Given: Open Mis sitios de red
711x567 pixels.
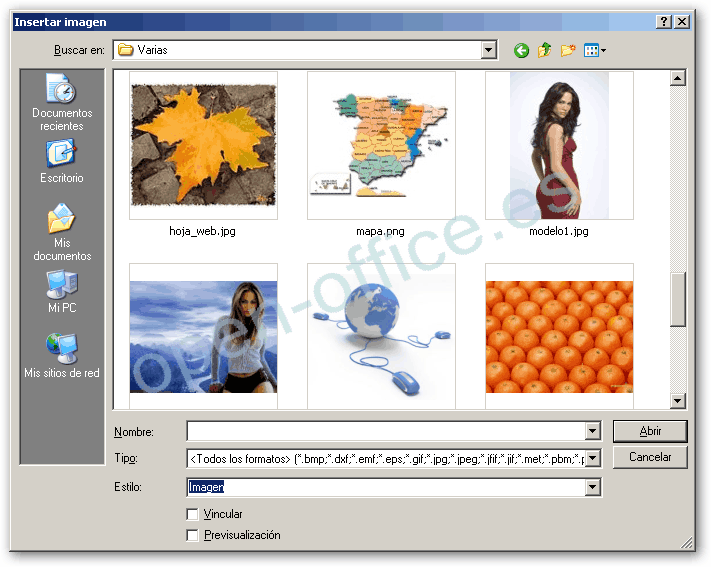Looking at the screenshot, I should 62,356.
